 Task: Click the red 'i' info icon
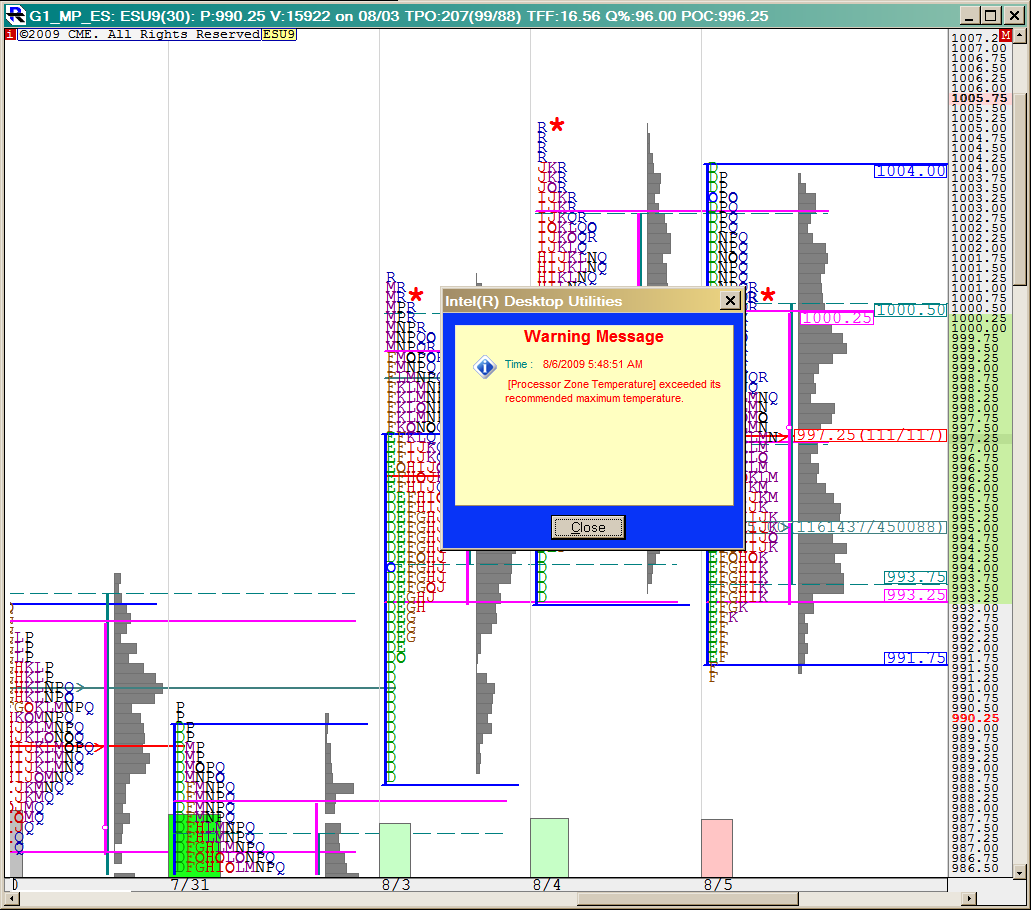click(10, 34)
